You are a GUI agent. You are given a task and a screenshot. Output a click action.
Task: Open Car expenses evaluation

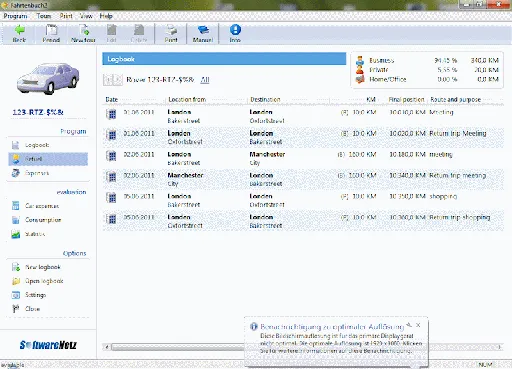(48, 206)
